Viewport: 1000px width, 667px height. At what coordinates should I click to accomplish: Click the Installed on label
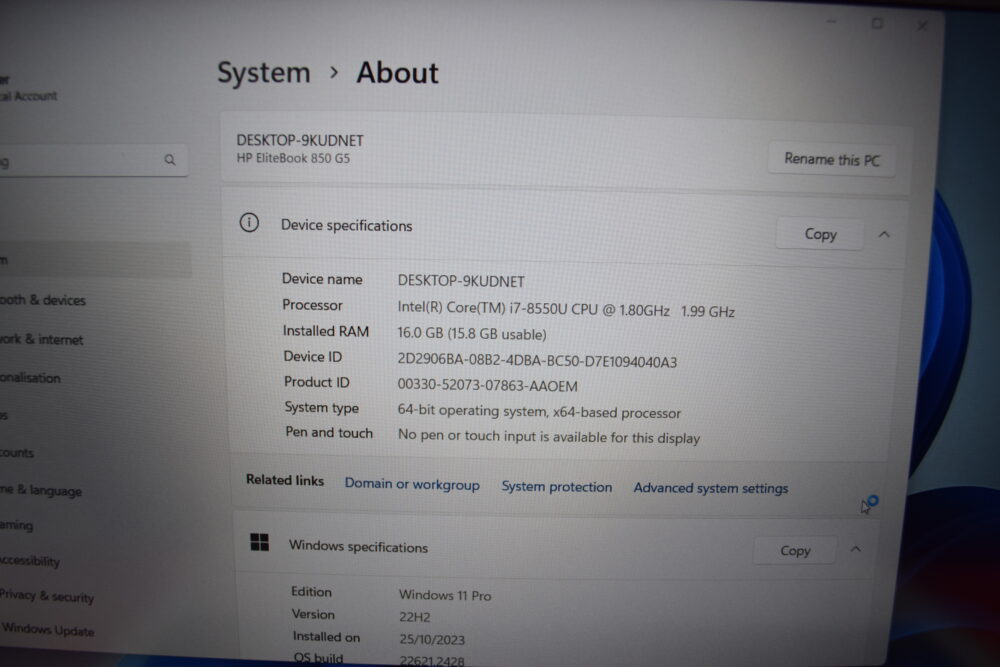(x=326, y=637)
